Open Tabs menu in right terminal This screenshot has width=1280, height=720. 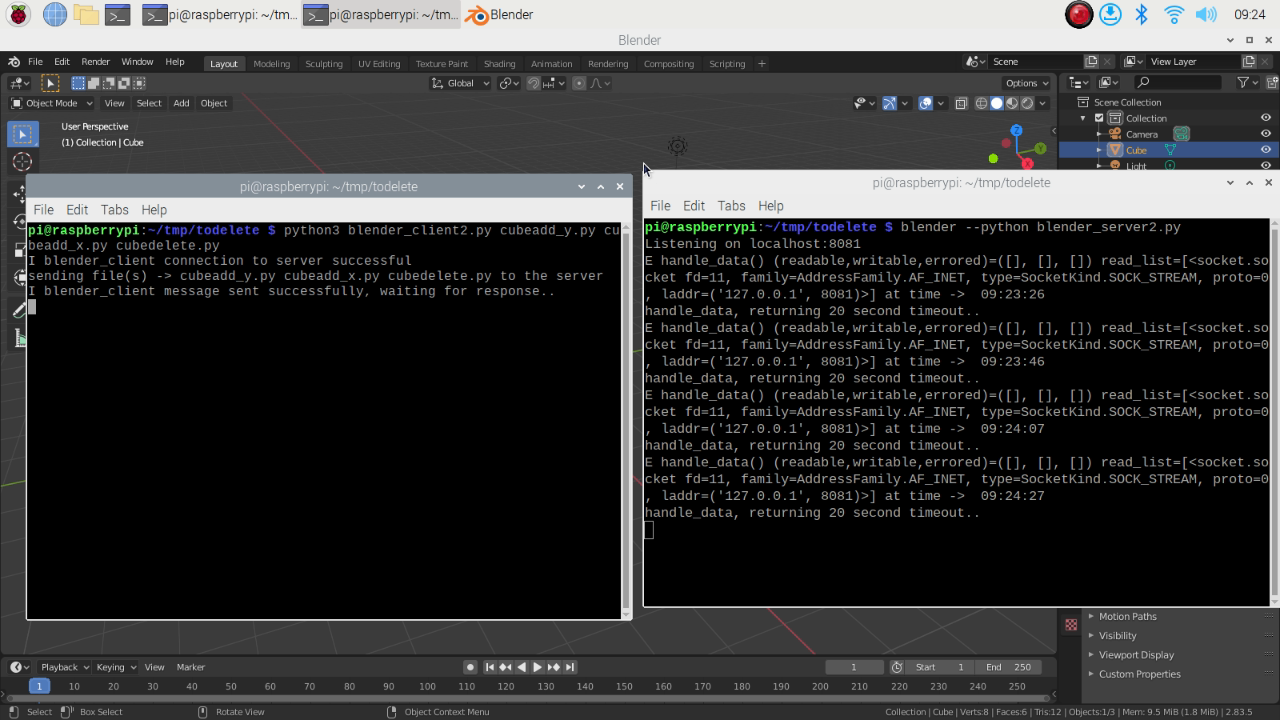click(x=731, y=205)
